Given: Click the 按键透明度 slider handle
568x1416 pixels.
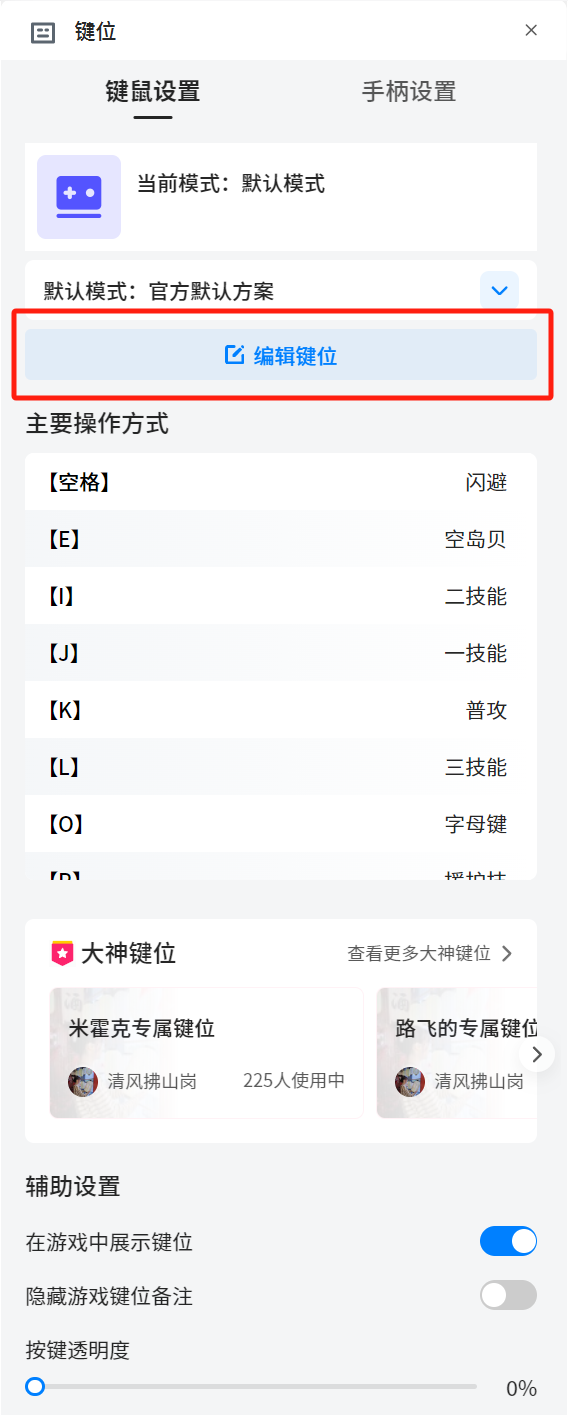Looking at the screenshot, I should tap(35, 1386).
